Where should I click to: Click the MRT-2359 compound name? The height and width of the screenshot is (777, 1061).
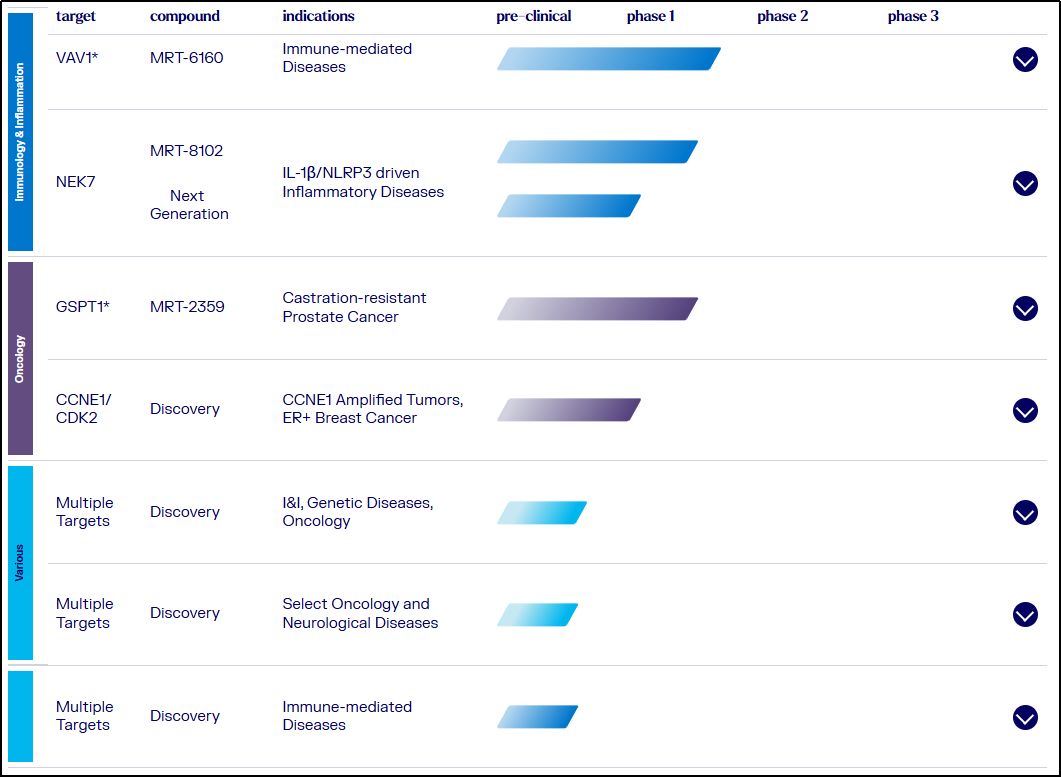187,307
